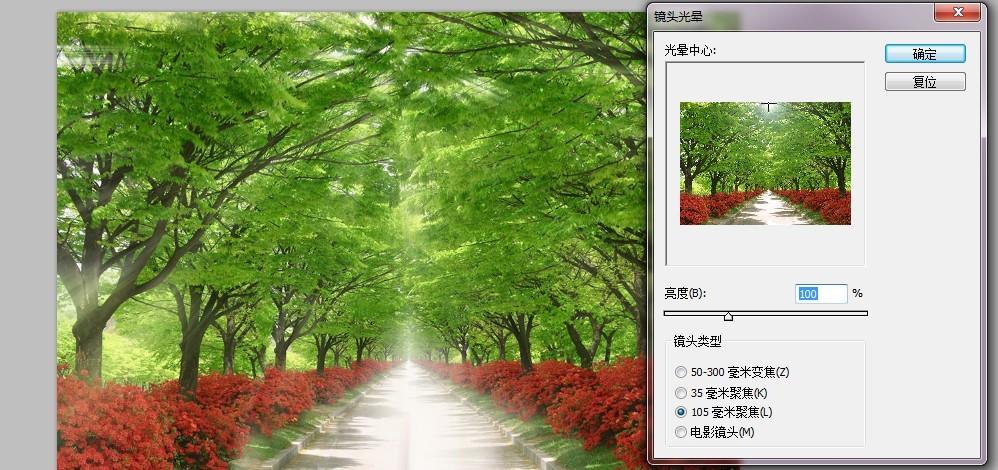Viewport: 998px width, 470px height.
Task: Select the 电影镜头 lens type
Action: click(681, 432)
